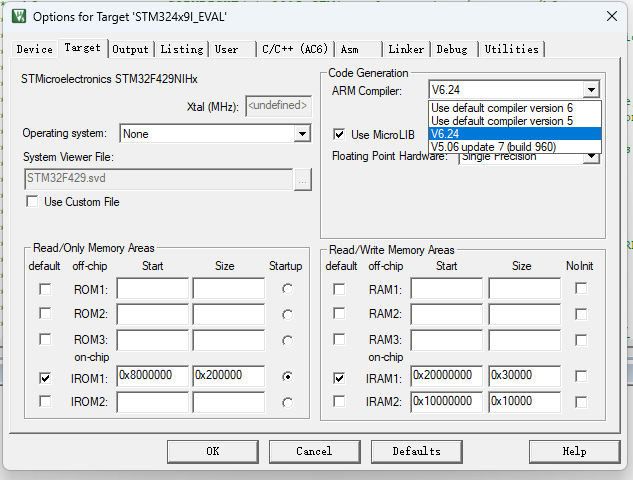
Task: Click the ROM1 Size field
Action: (229, 288)
